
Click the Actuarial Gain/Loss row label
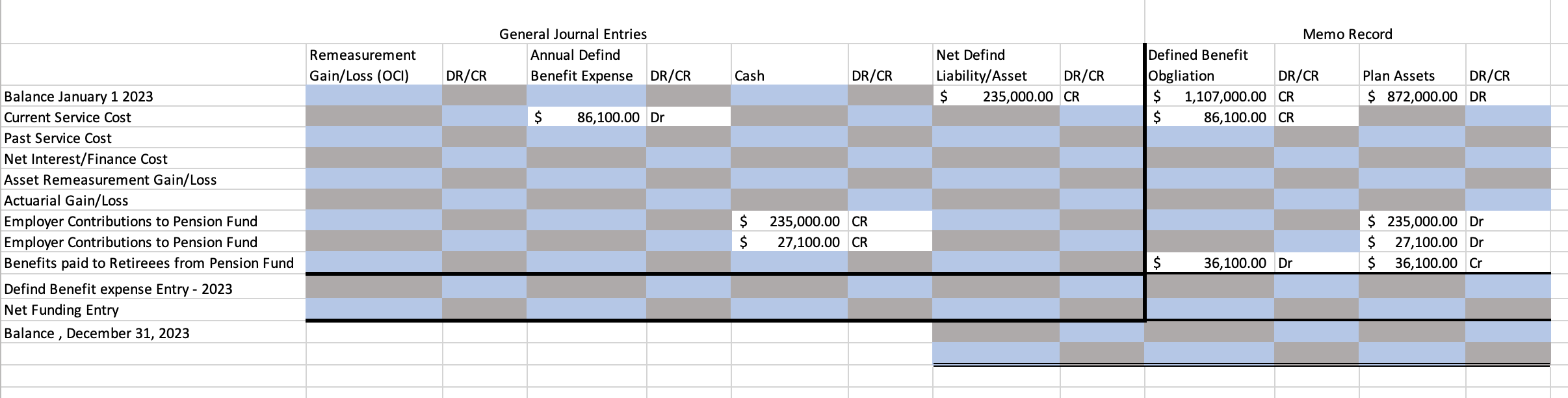[66, 200]
